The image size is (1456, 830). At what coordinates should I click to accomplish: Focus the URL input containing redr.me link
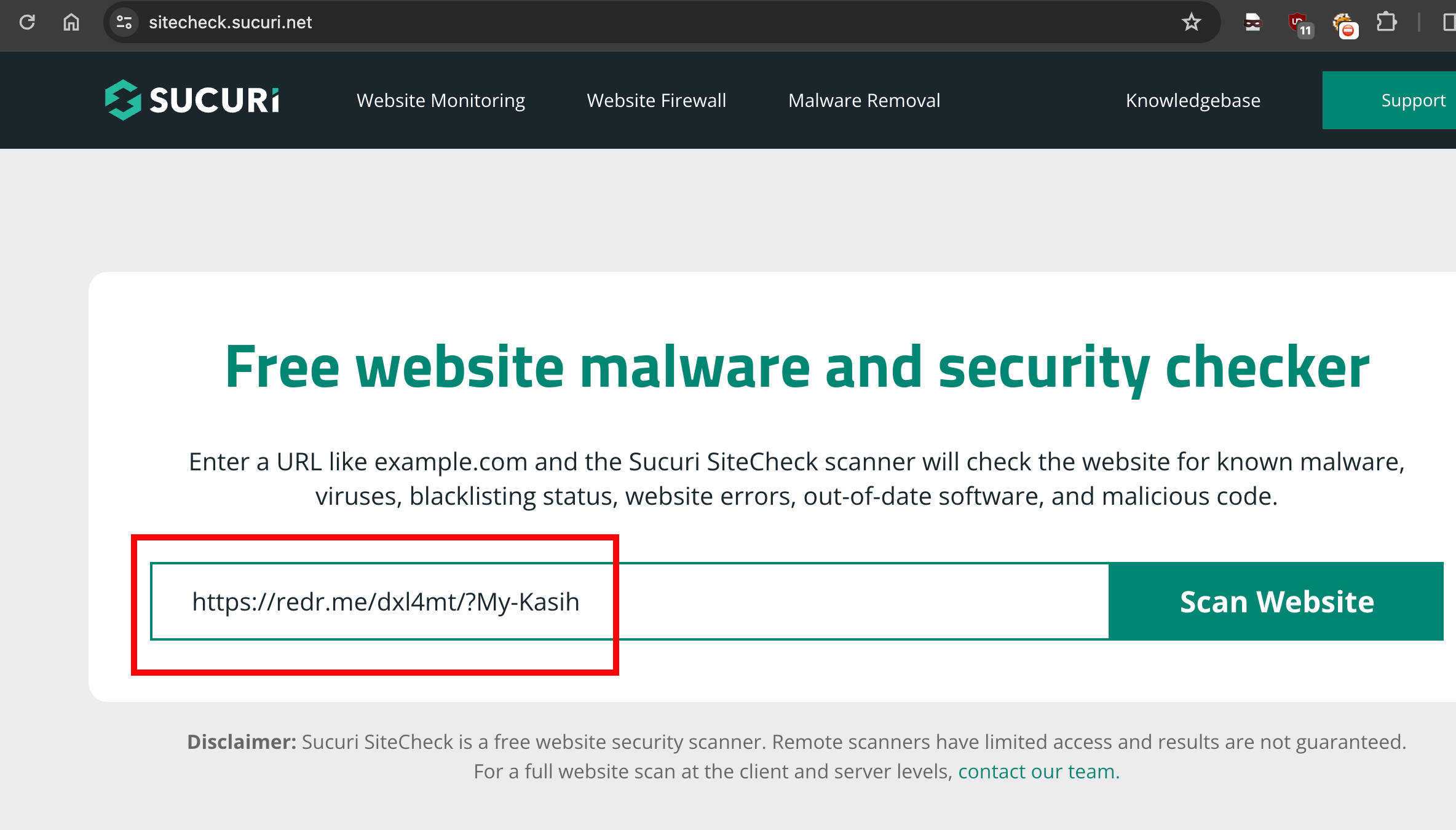pyautogui.click(x=630, y=601)
